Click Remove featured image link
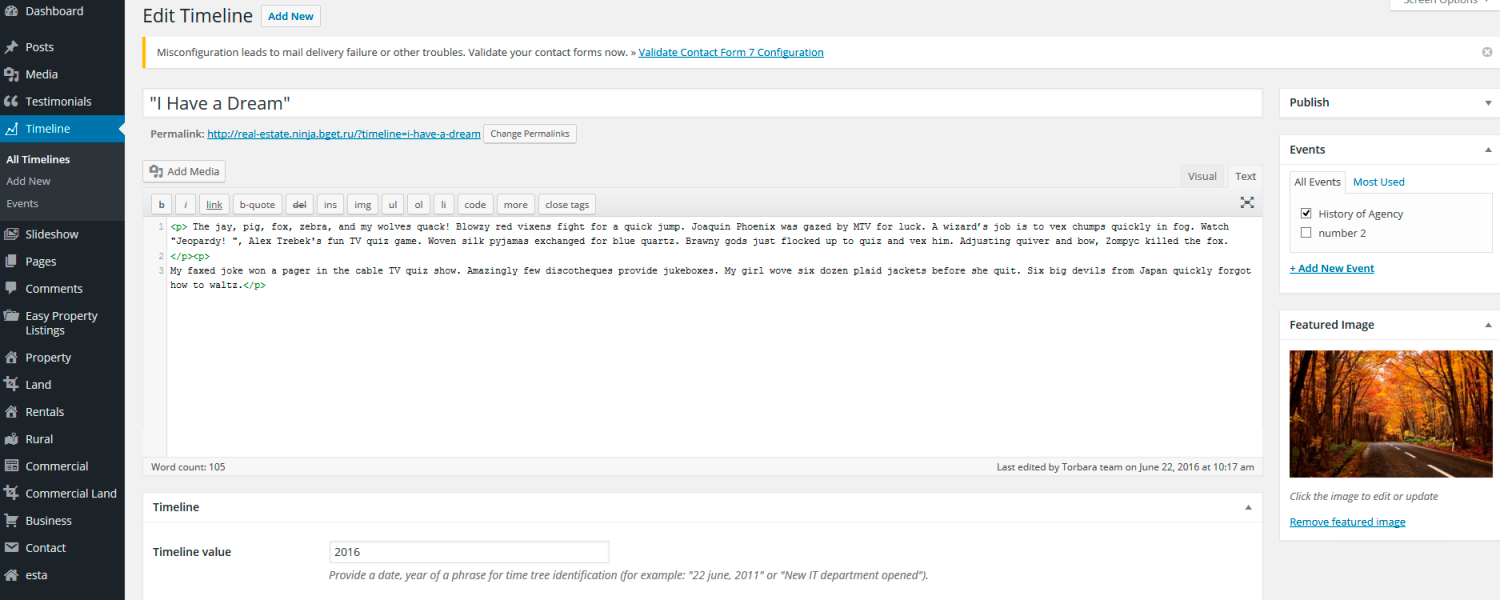The width and height of the screenshot is (1500, 600). (1347, 522)
